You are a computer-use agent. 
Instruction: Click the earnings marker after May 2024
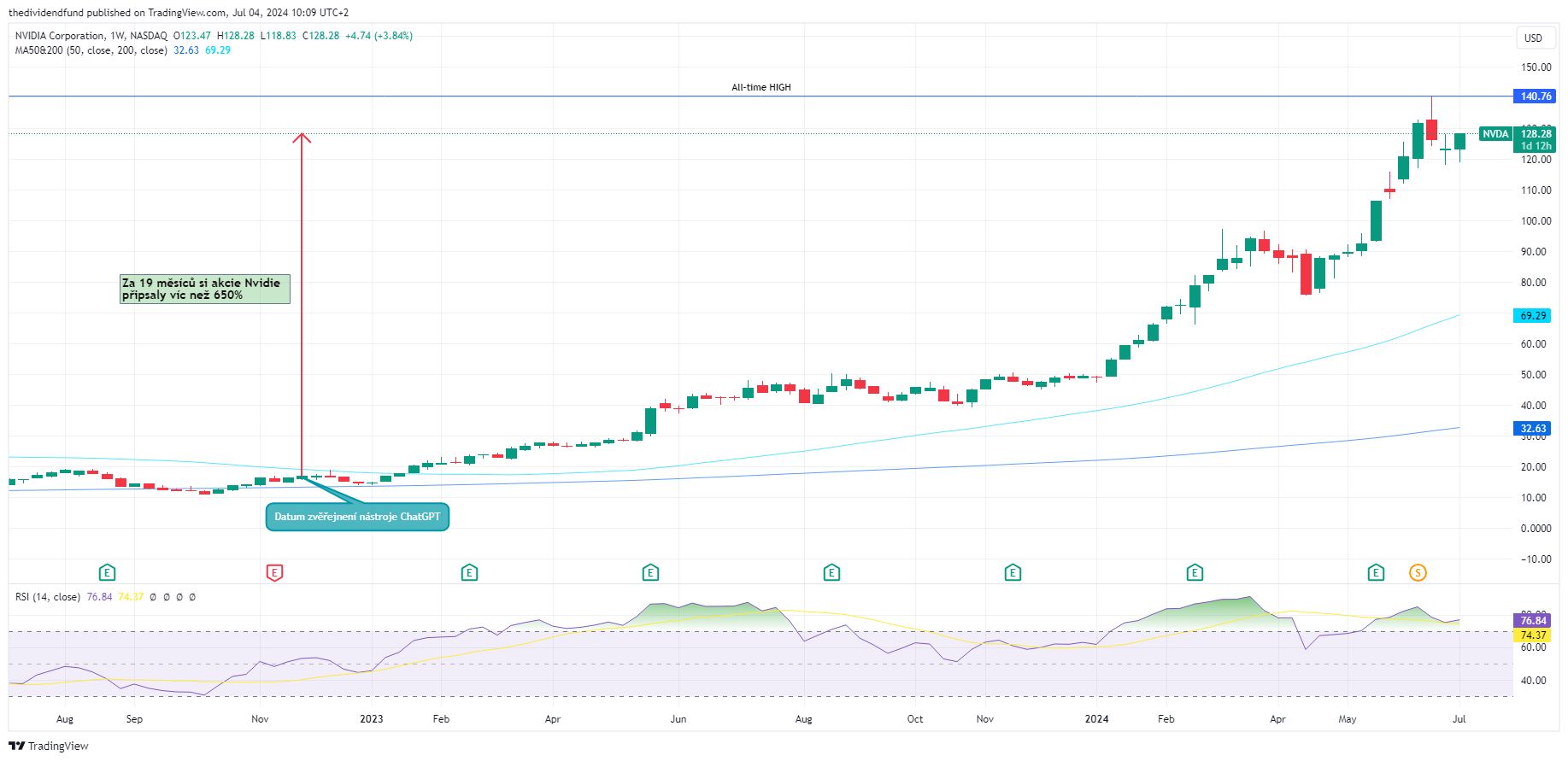[x=1376, y=572]
